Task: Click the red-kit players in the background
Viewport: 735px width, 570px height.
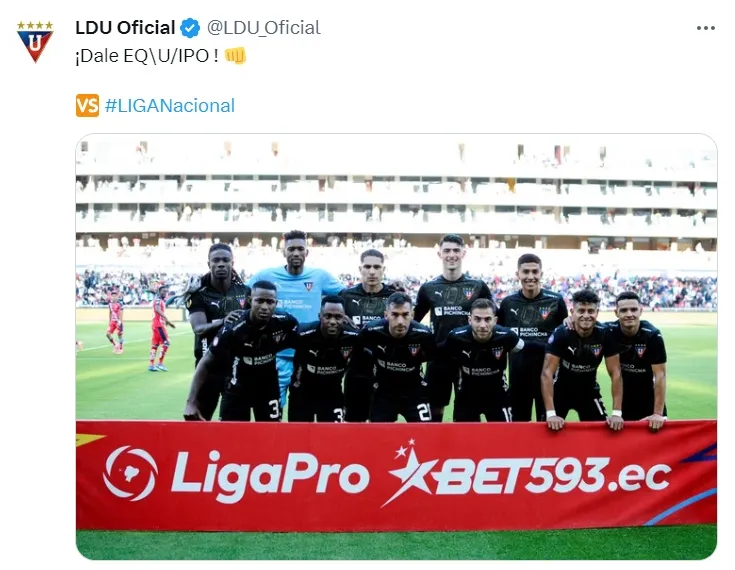Action: point(138,327)
